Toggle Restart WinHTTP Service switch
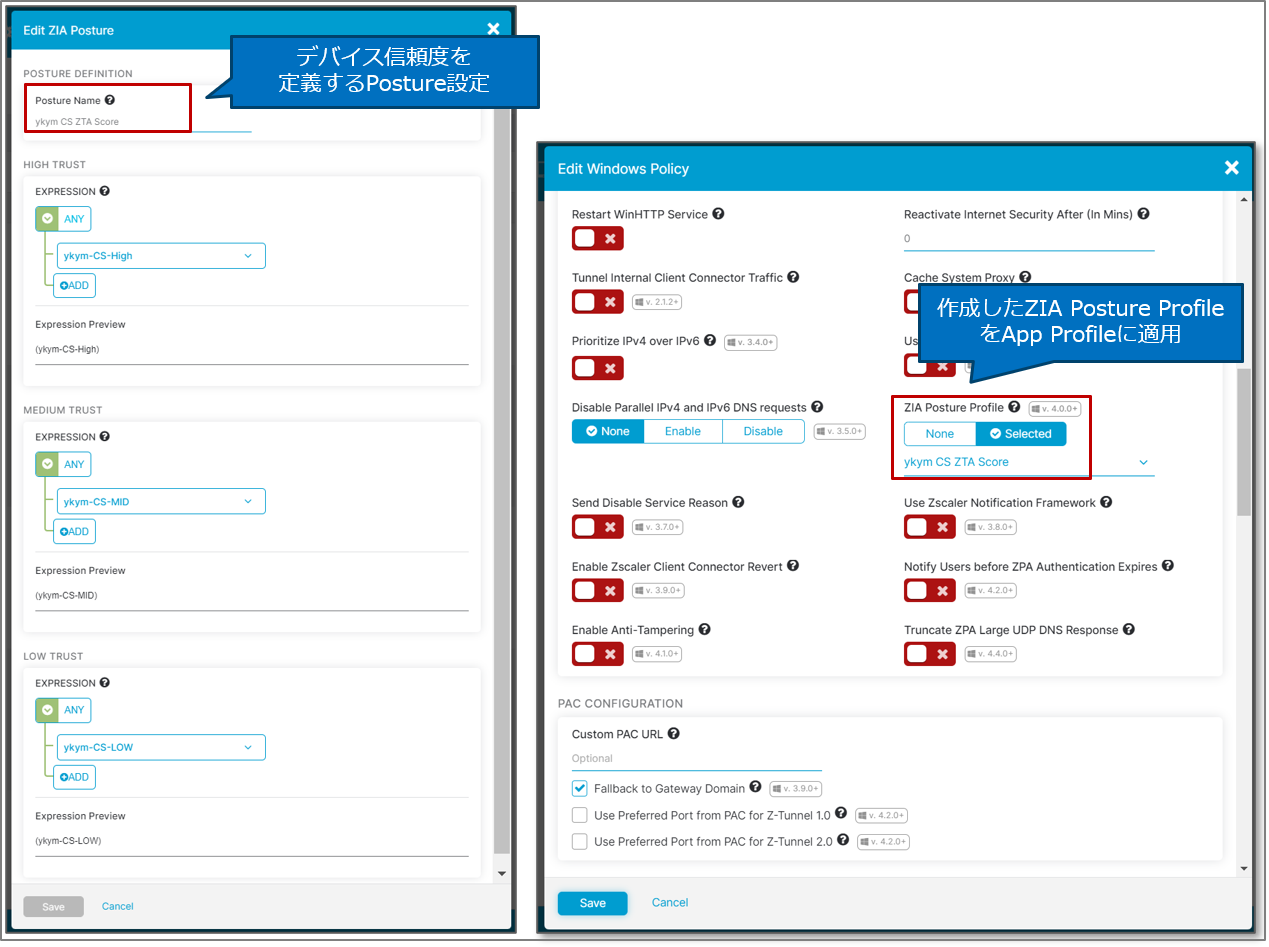This screenshot has width=1269, height=947. [598, 238]
